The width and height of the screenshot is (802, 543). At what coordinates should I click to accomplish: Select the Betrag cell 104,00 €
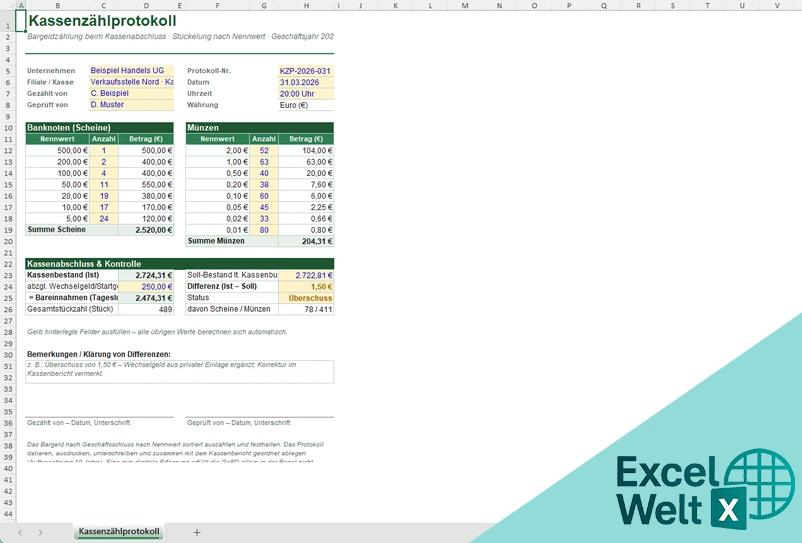[306, 150]
